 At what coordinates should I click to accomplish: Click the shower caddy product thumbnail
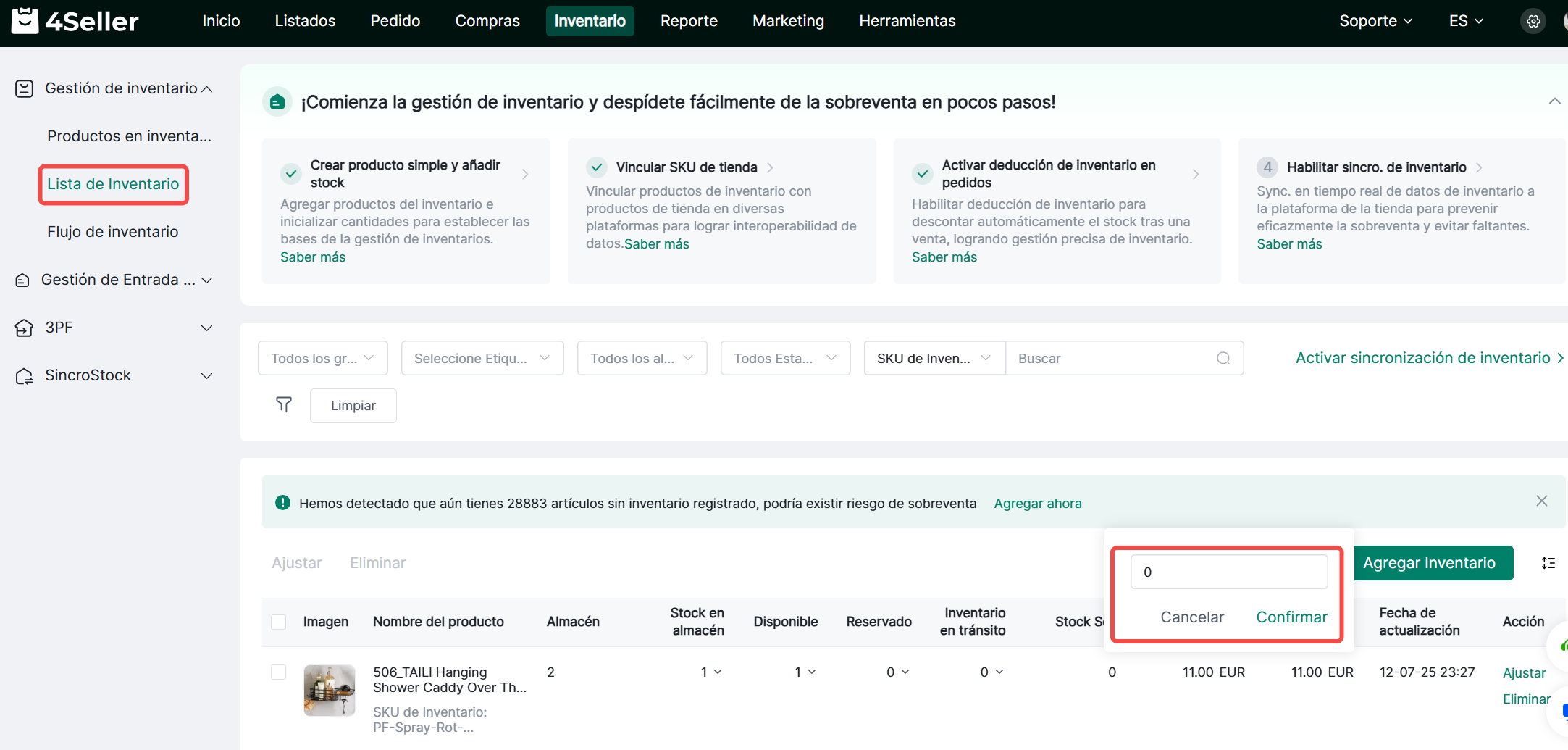point(330,691)
